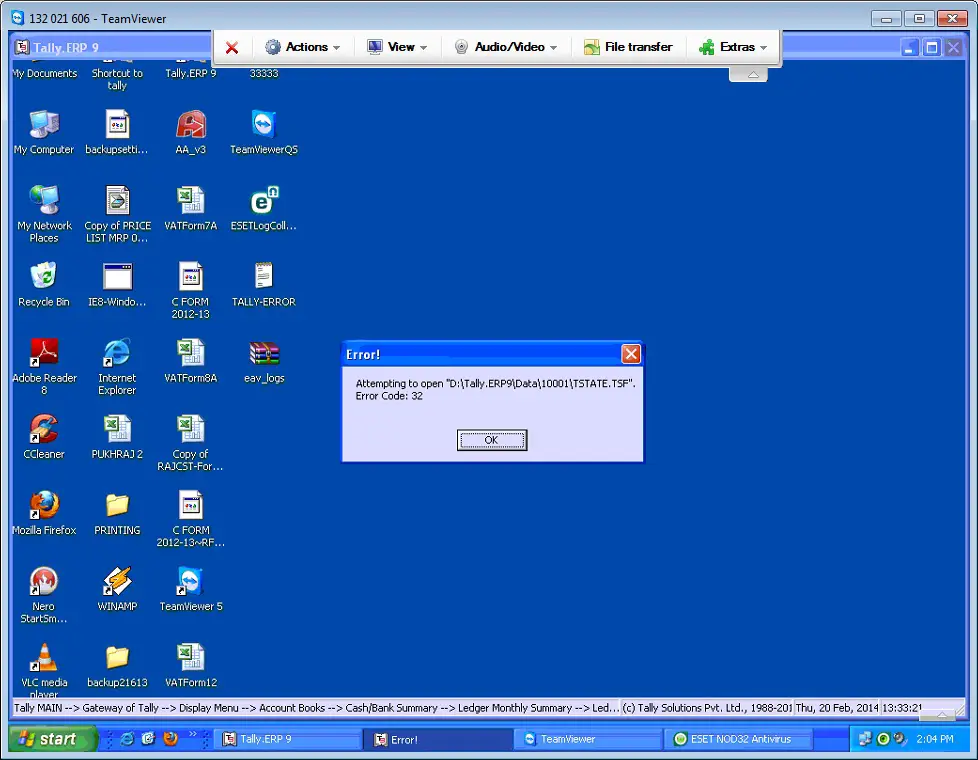Launch Internet Explorer from Quick Launch
This screenshot has width=978, height=760.
[127, 739]
